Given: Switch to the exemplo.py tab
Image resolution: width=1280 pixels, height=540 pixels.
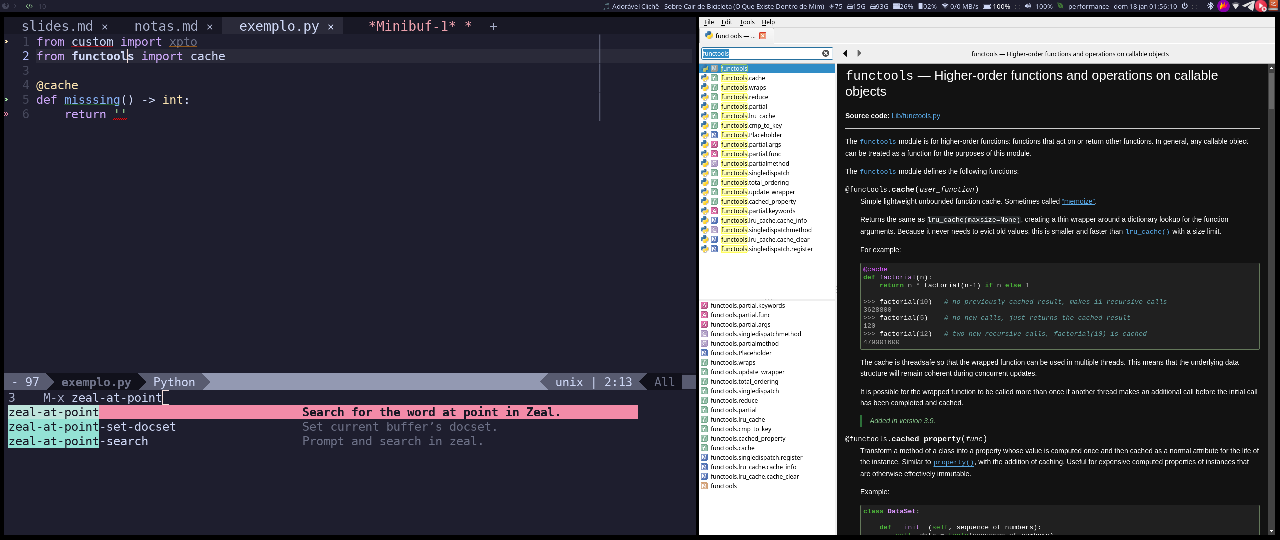Looking at the screenshot, I should 281,26.
